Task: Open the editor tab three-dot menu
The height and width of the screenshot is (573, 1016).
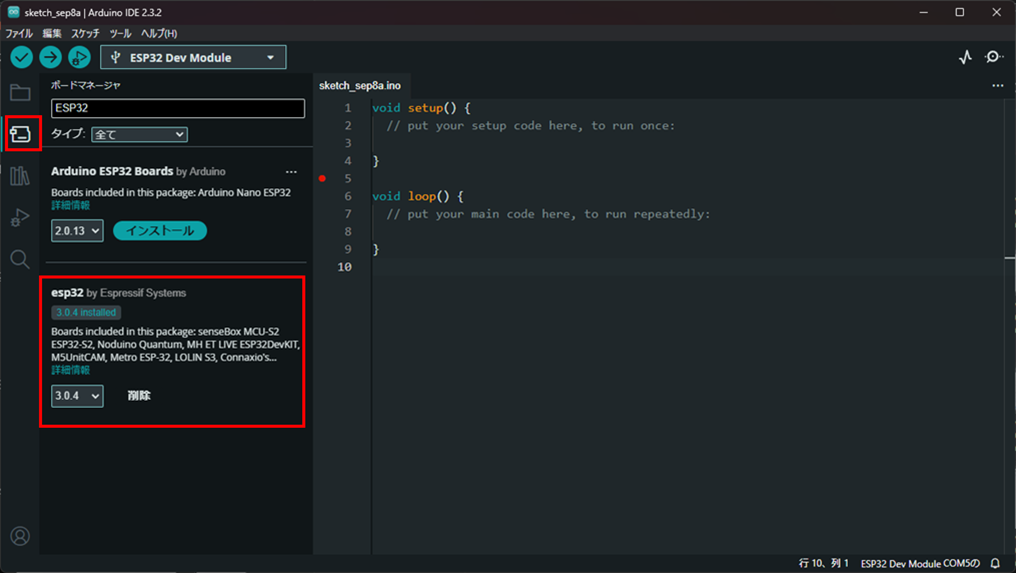Action: click(998, 86)
